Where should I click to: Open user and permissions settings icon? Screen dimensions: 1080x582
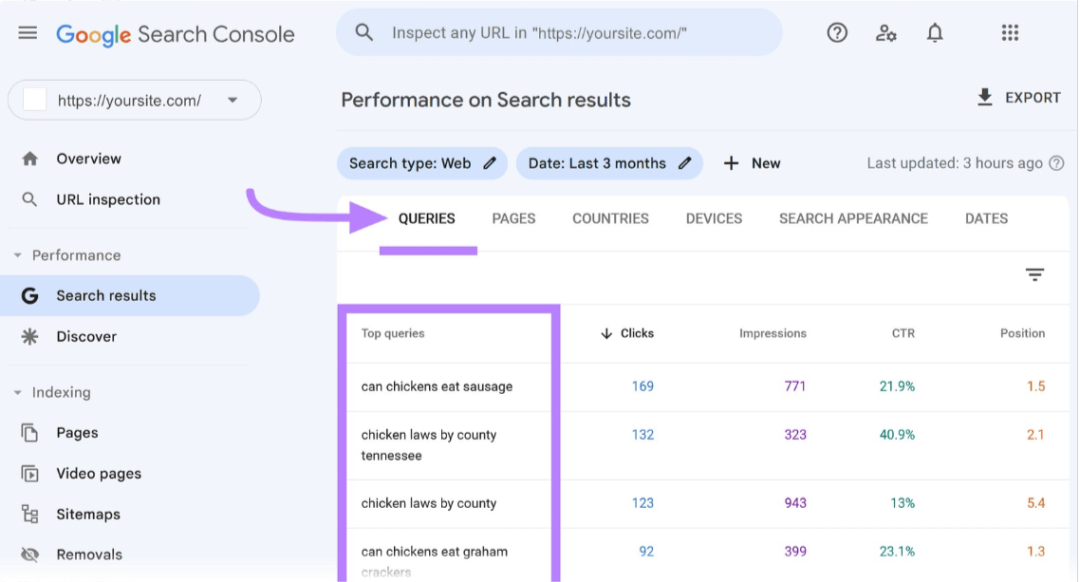tap(886, 33)
